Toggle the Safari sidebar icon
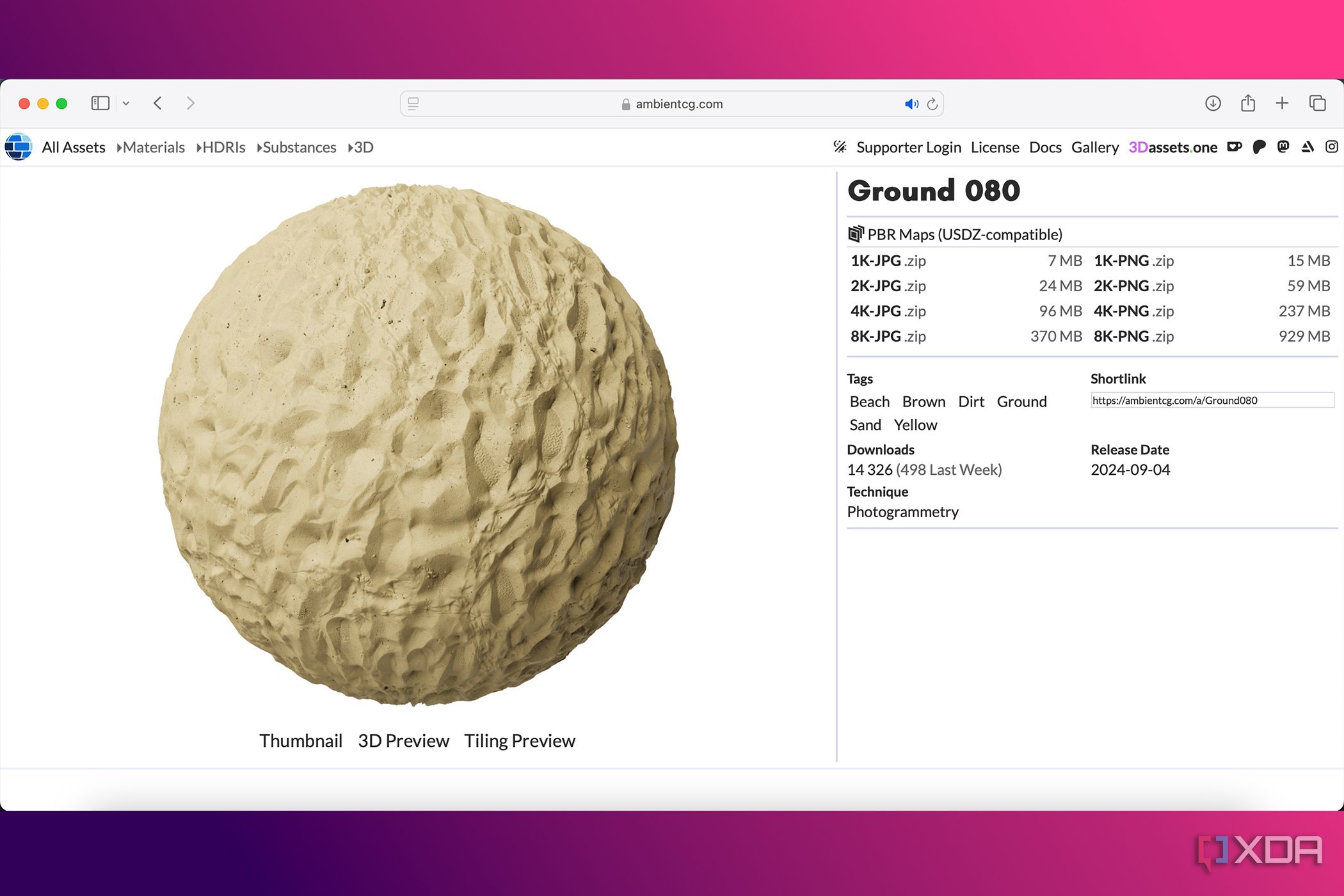The height and width of the screenshot is (896, 1344). tap(100, 103)
